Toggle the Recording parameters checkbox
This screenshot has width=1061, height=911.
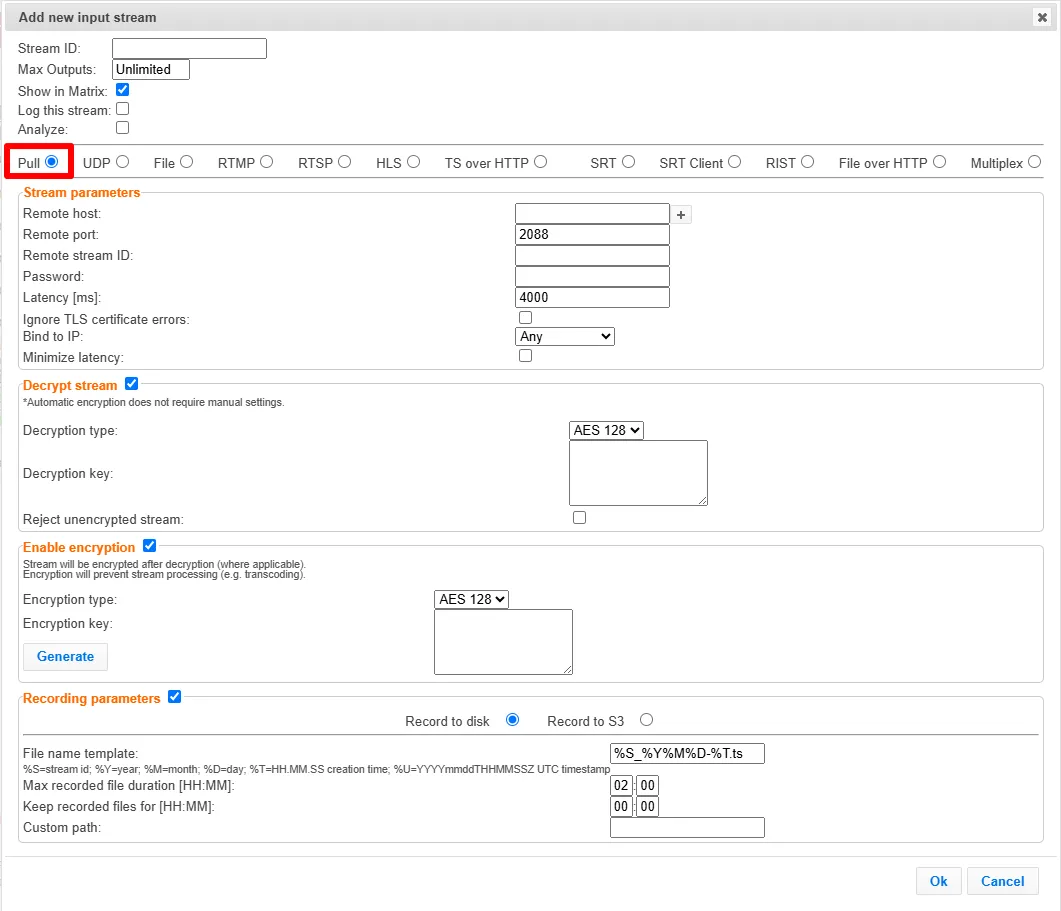(x=175, y=696)
